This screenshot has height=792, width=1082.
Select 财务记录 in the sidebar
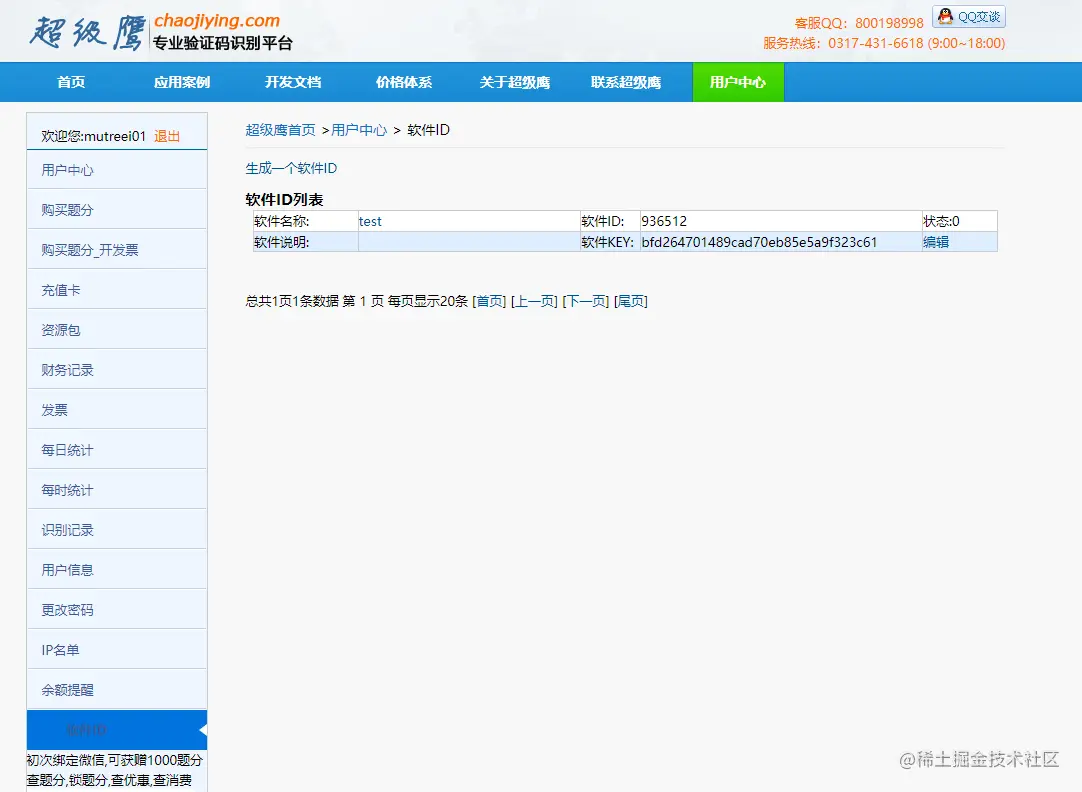pyautogui.click(x=117, y=370)
